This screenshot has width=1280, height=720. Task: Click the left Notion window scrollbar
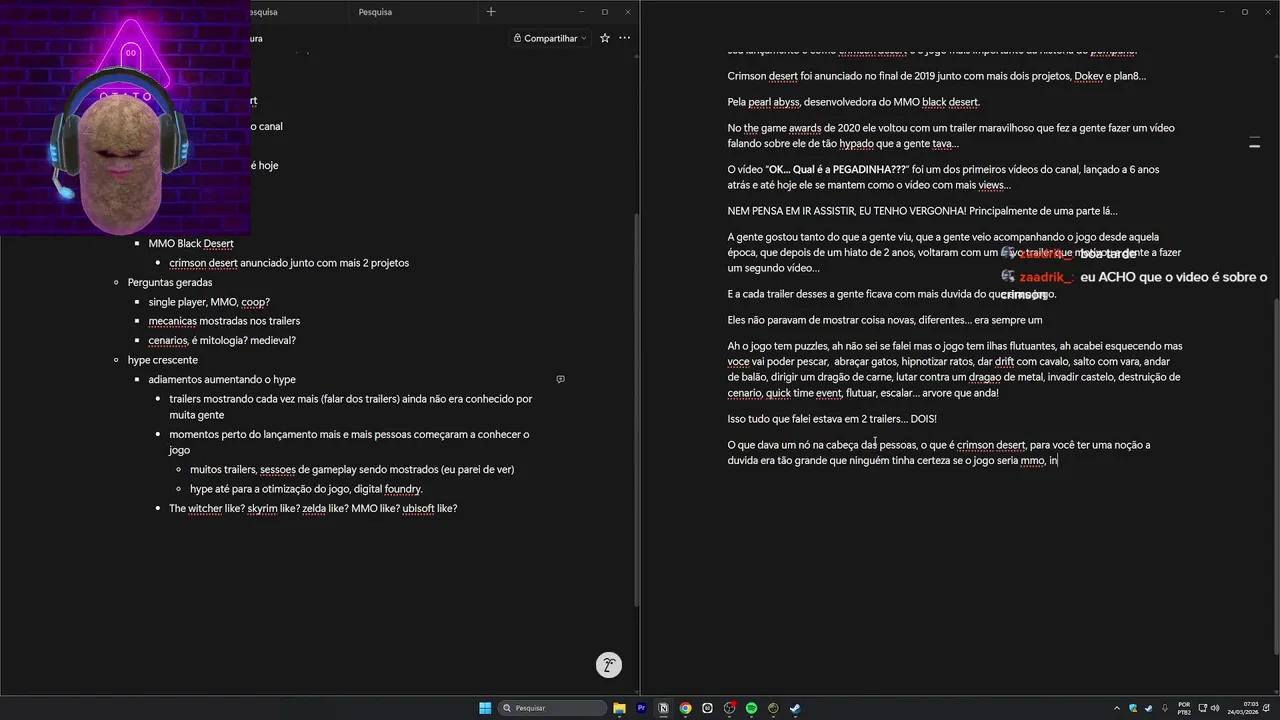[x=637, y=410]
